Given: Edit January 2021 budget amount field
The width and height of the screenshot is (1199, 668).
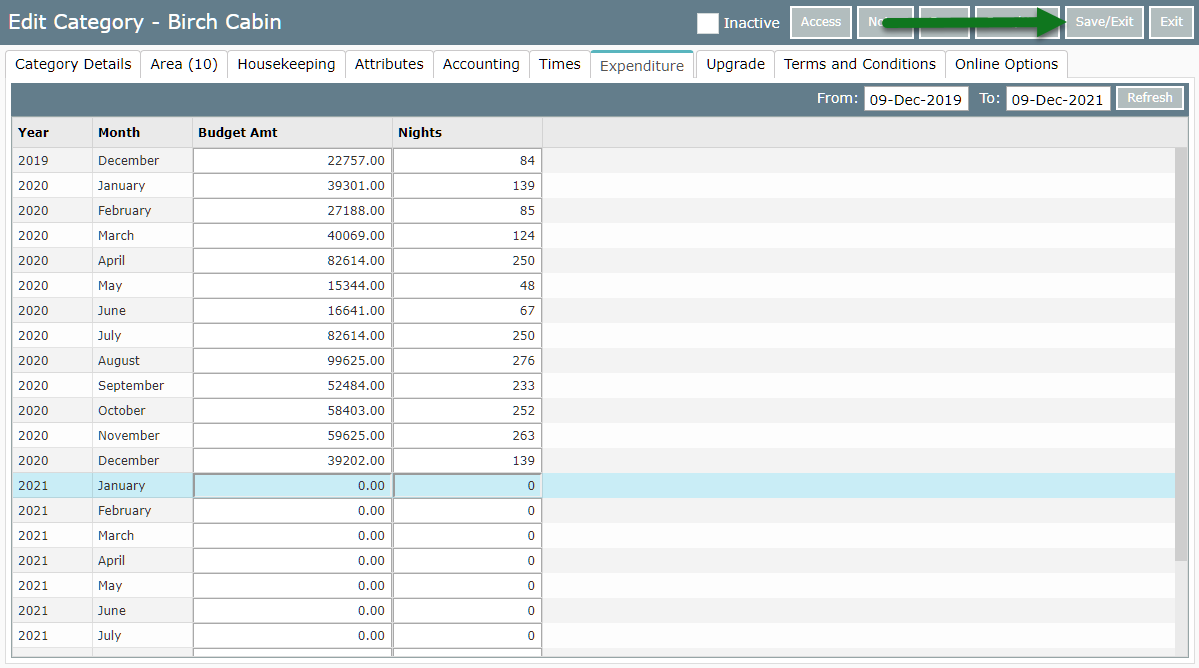Looking at the screenshot, I should [293, 486].
